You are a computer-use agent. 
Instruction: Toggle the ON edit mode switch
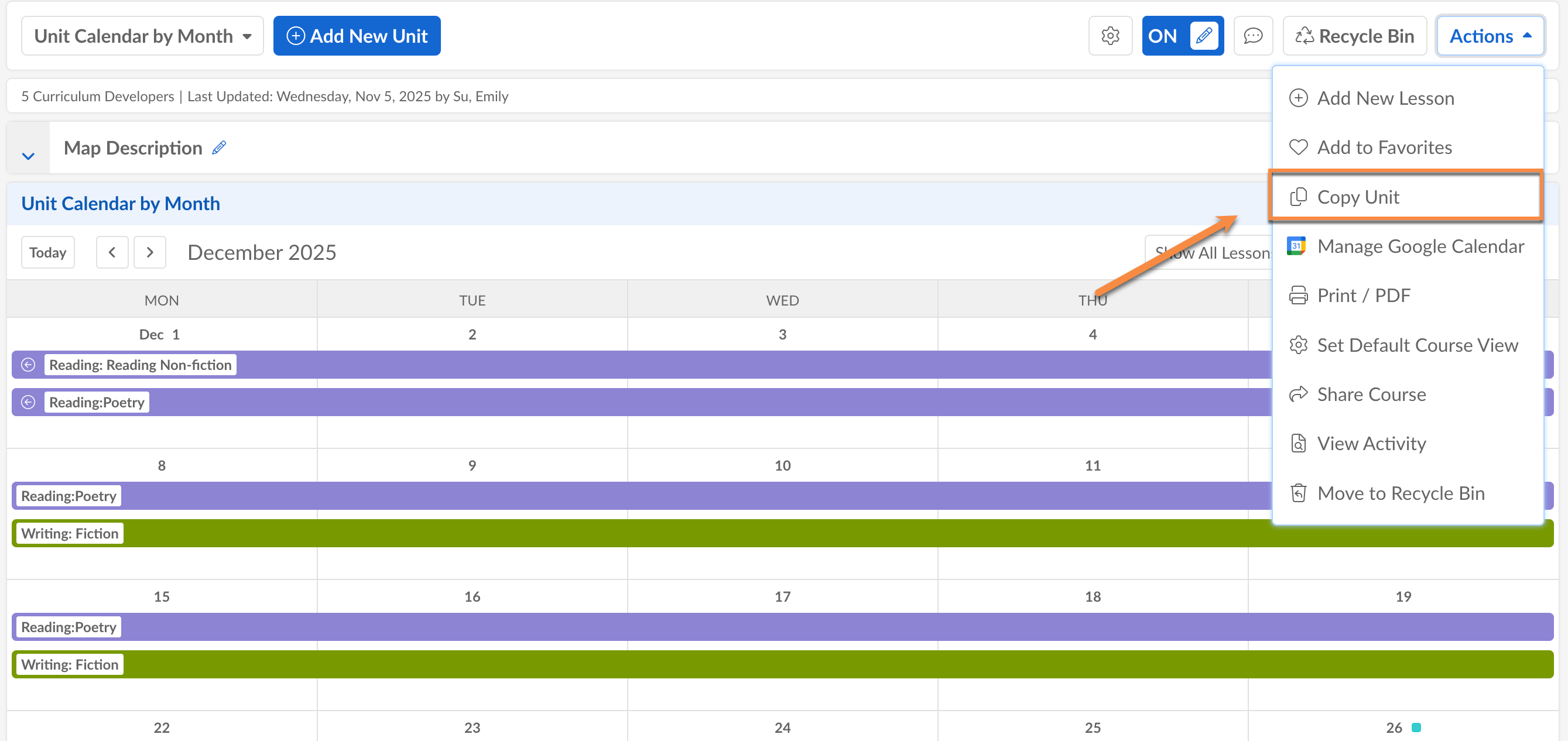point(1182,36)
